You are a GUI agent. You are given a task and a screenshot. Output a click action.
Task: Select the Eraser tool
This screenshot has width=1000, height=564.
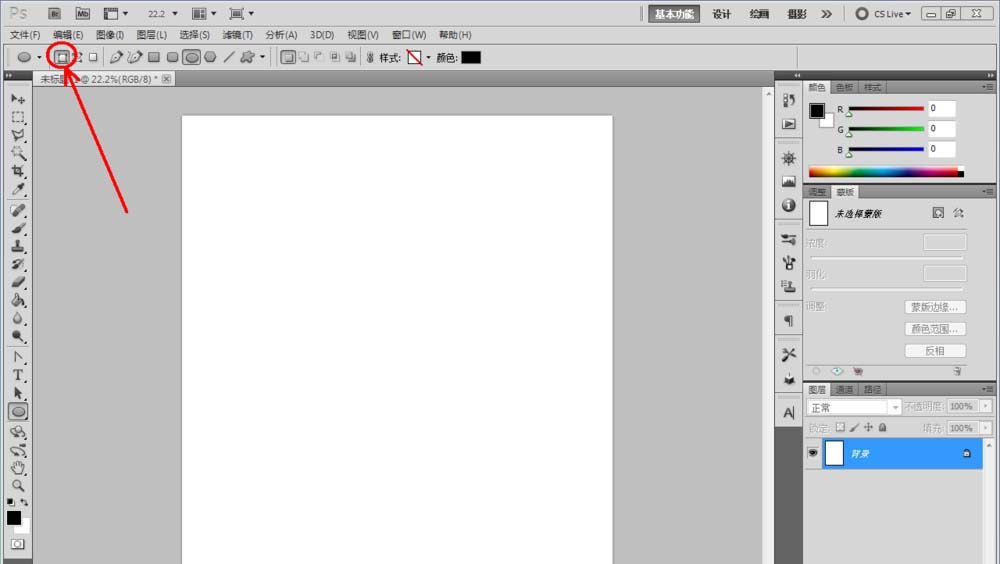pyautogui.click(x=18, y=282)
